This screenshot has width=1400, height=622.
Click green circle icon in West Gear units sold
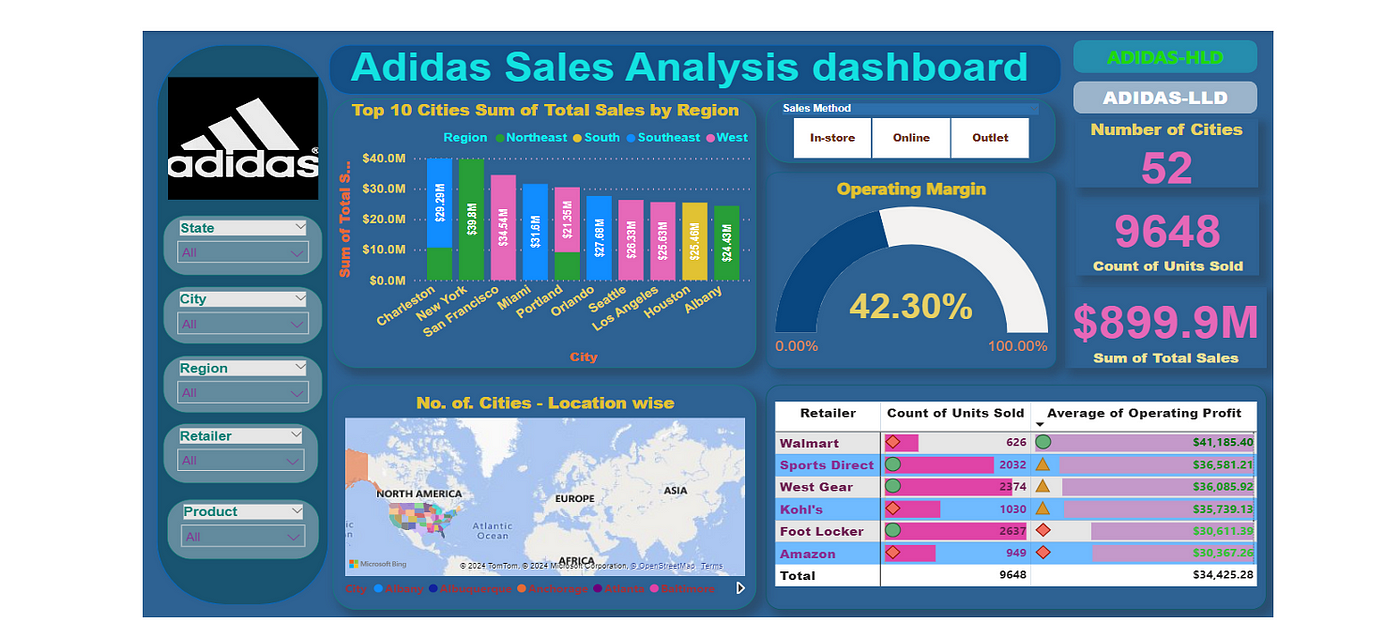point(893,486)
